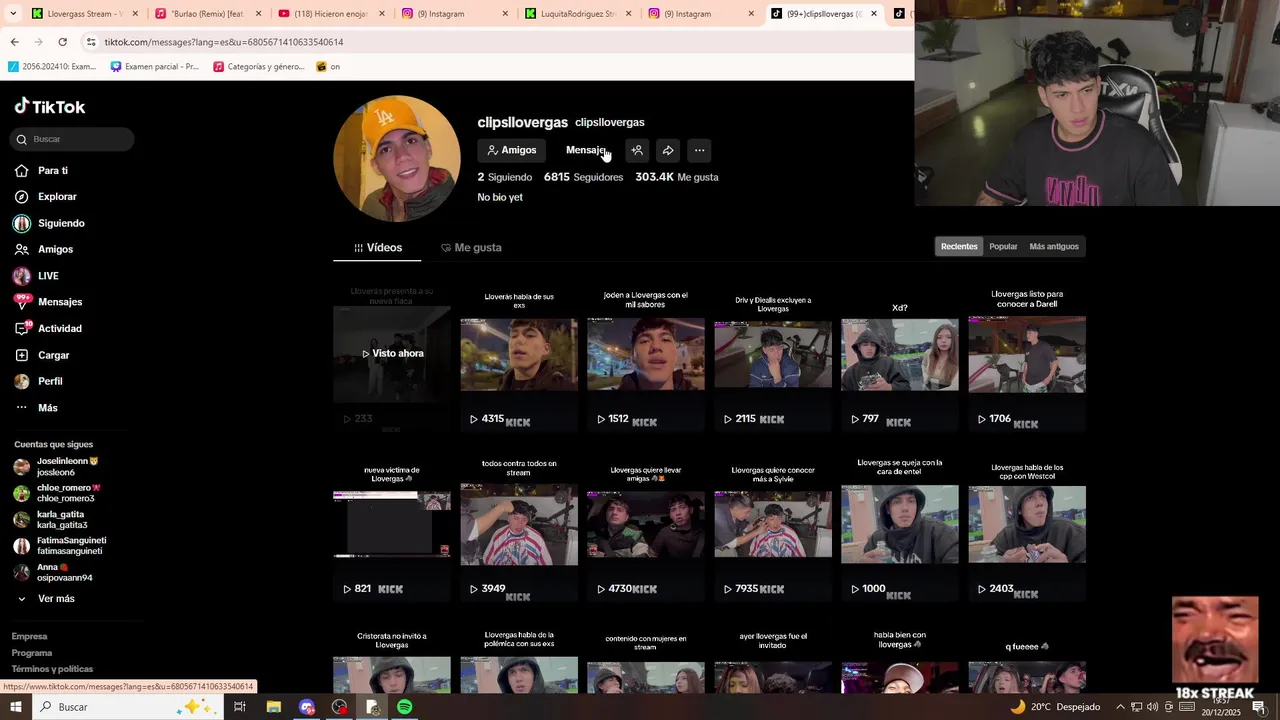Open video 'Llovergas quiere llevar amigas'

[646, 524]
